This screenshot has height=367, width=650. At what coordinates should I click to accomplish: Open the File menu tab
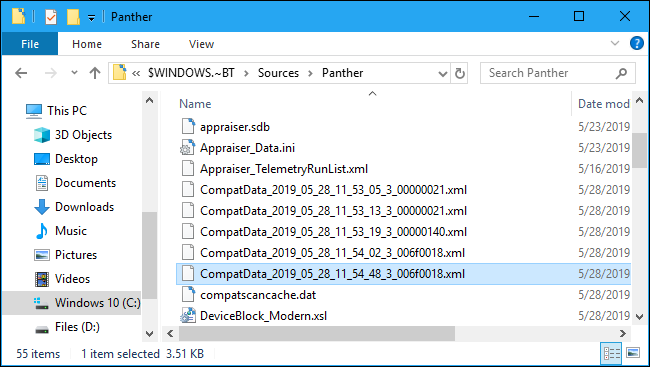(30, 44)
